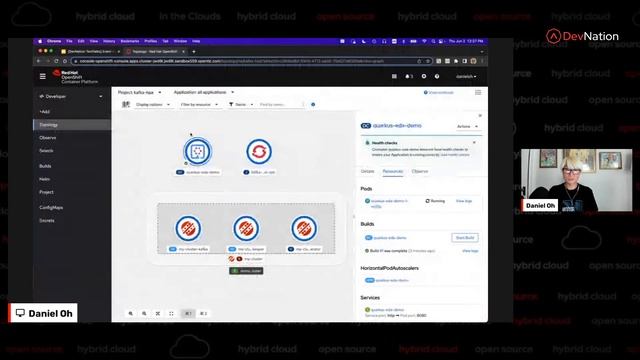Open the Project kafka-app dropdown
640x360 pixels.
coord(139,93)
